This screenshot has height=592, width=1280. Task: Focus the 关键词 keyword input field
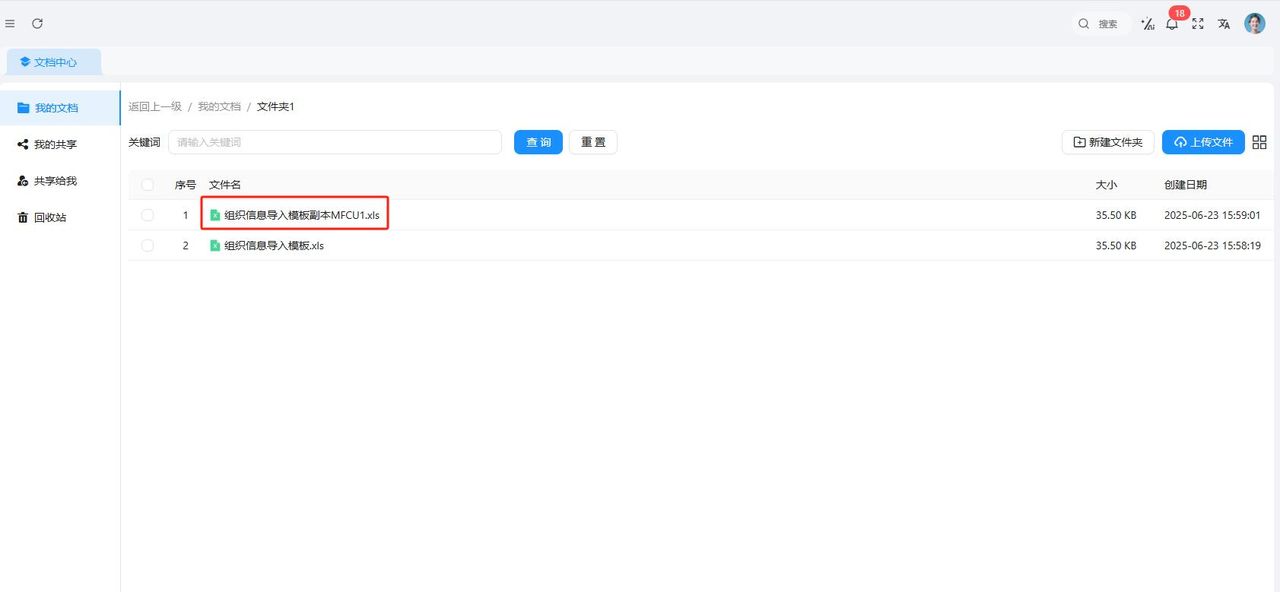(x=335, y=142)
